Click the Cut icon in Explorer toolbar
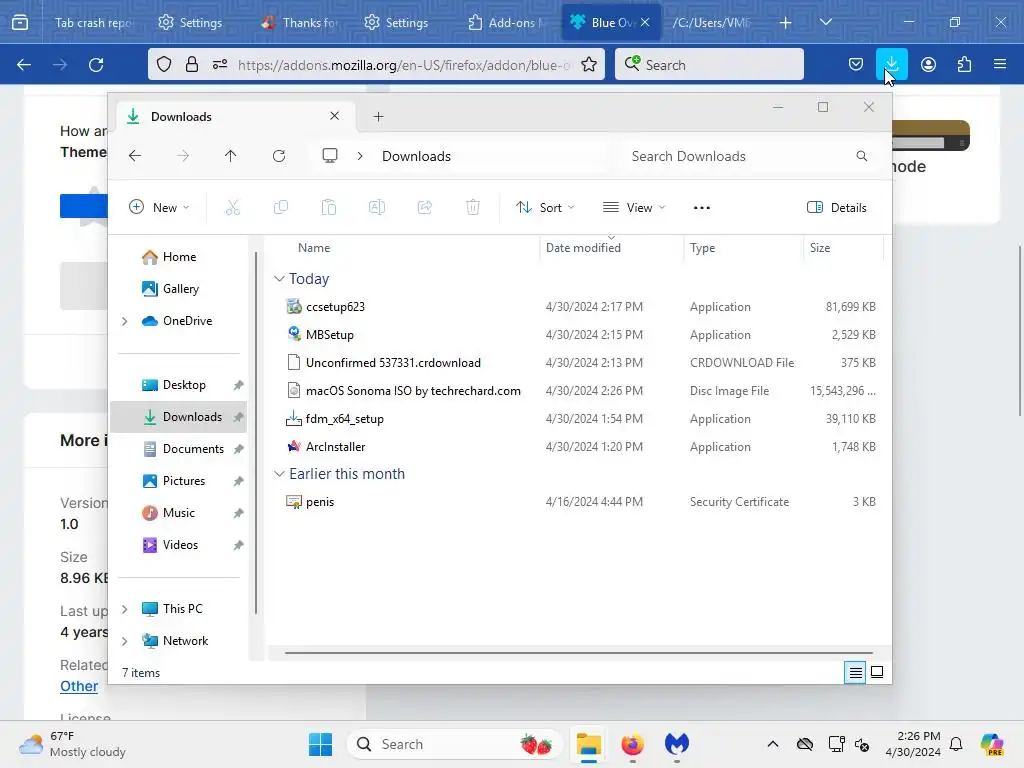The image size is (1024, 768). coord(232,208)
